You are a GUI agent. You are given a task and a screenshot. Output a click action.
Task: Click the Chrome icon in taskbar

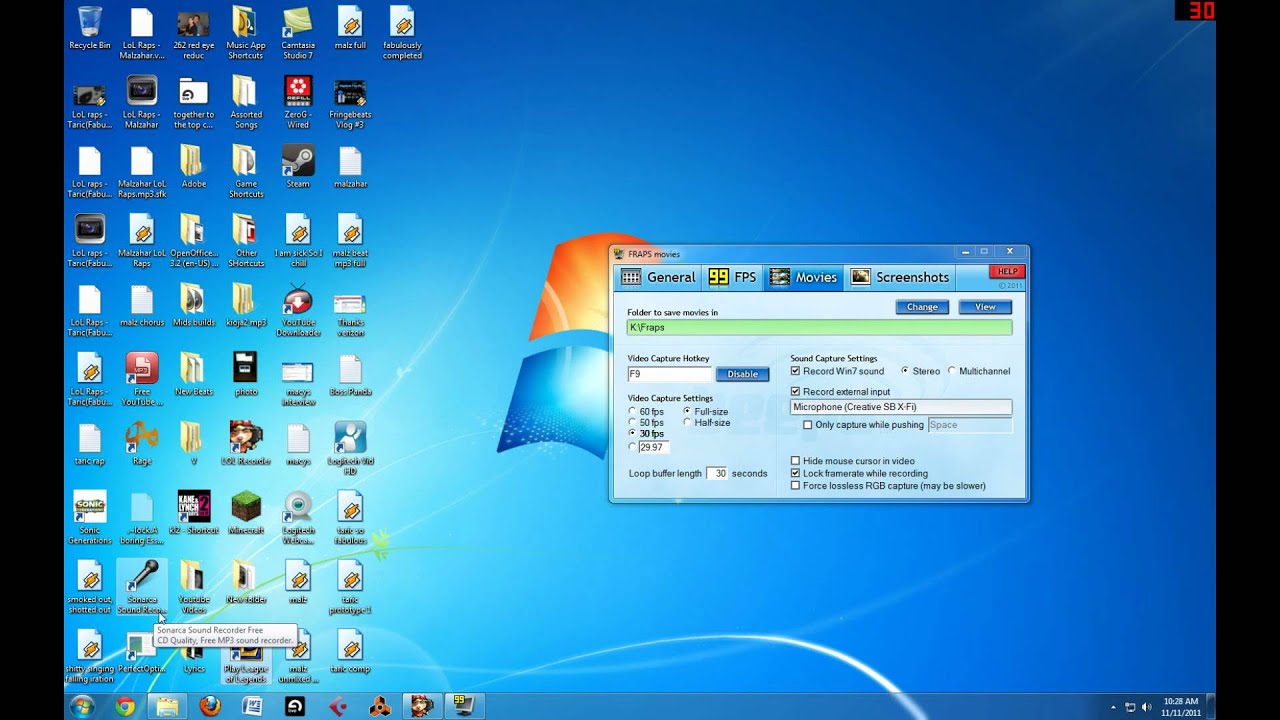coord(125,706)
